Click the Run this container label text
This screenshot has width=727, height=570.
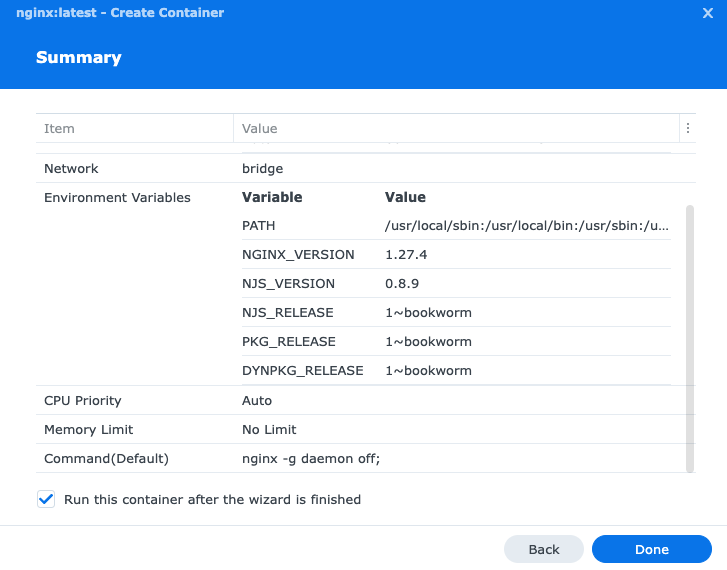212,500
